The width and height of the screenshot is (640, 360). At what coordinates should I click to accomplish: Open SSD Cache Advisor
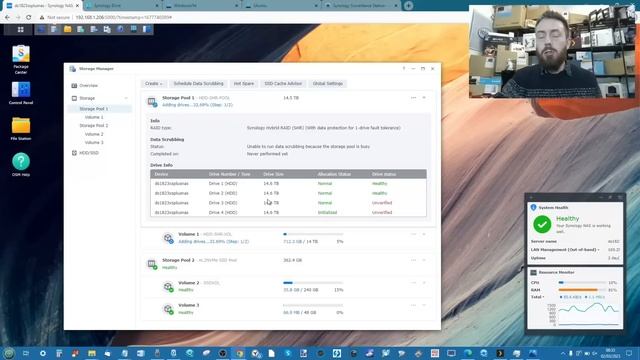pyautogui.click(x=283, y=84)
